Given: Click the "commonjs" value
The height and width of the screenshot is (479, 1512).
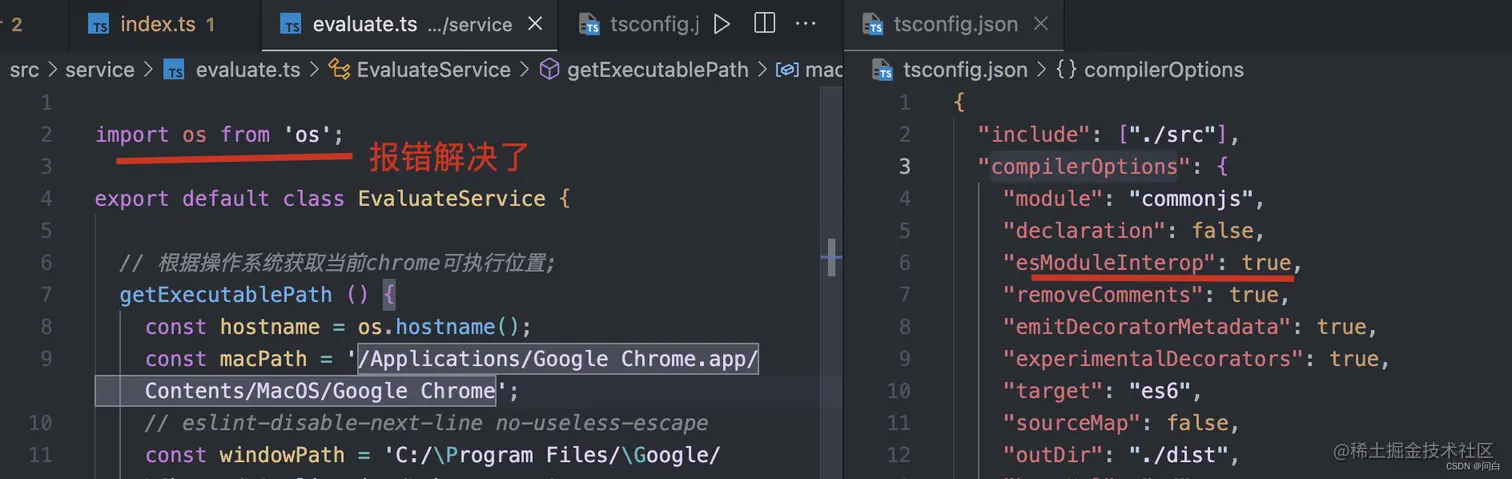Looking at the screenshot, I should [1191, 198].
